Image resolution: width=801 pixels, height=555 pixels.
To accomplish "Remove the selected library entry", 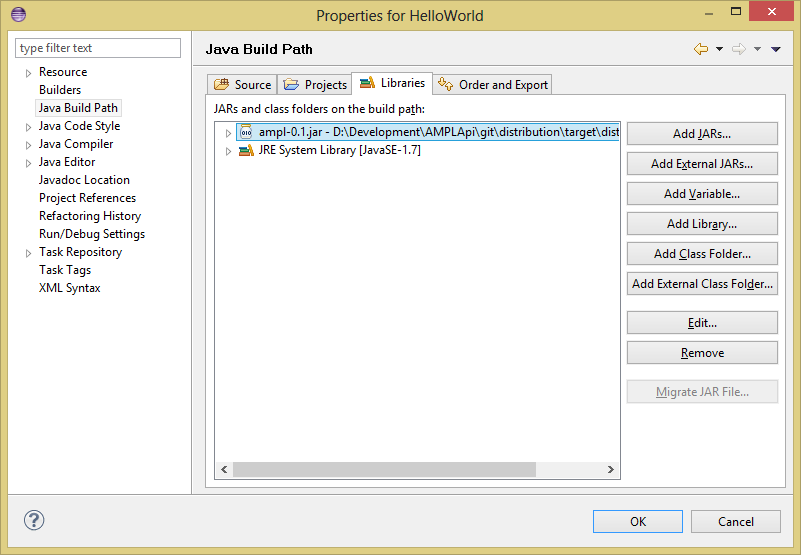I will click(x=702, y=353).
